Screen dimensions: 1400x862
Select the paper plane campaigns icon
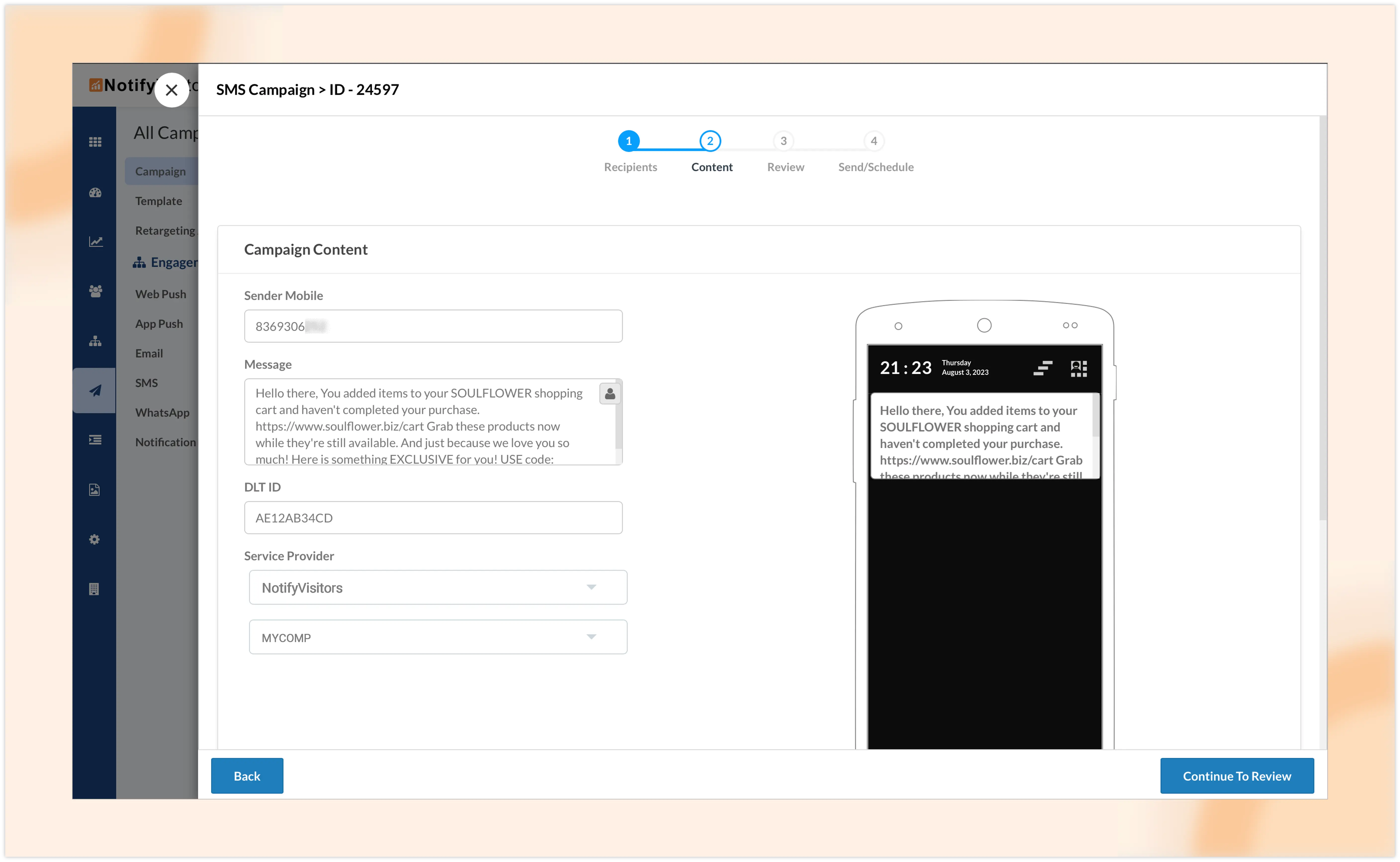point(95,391)
